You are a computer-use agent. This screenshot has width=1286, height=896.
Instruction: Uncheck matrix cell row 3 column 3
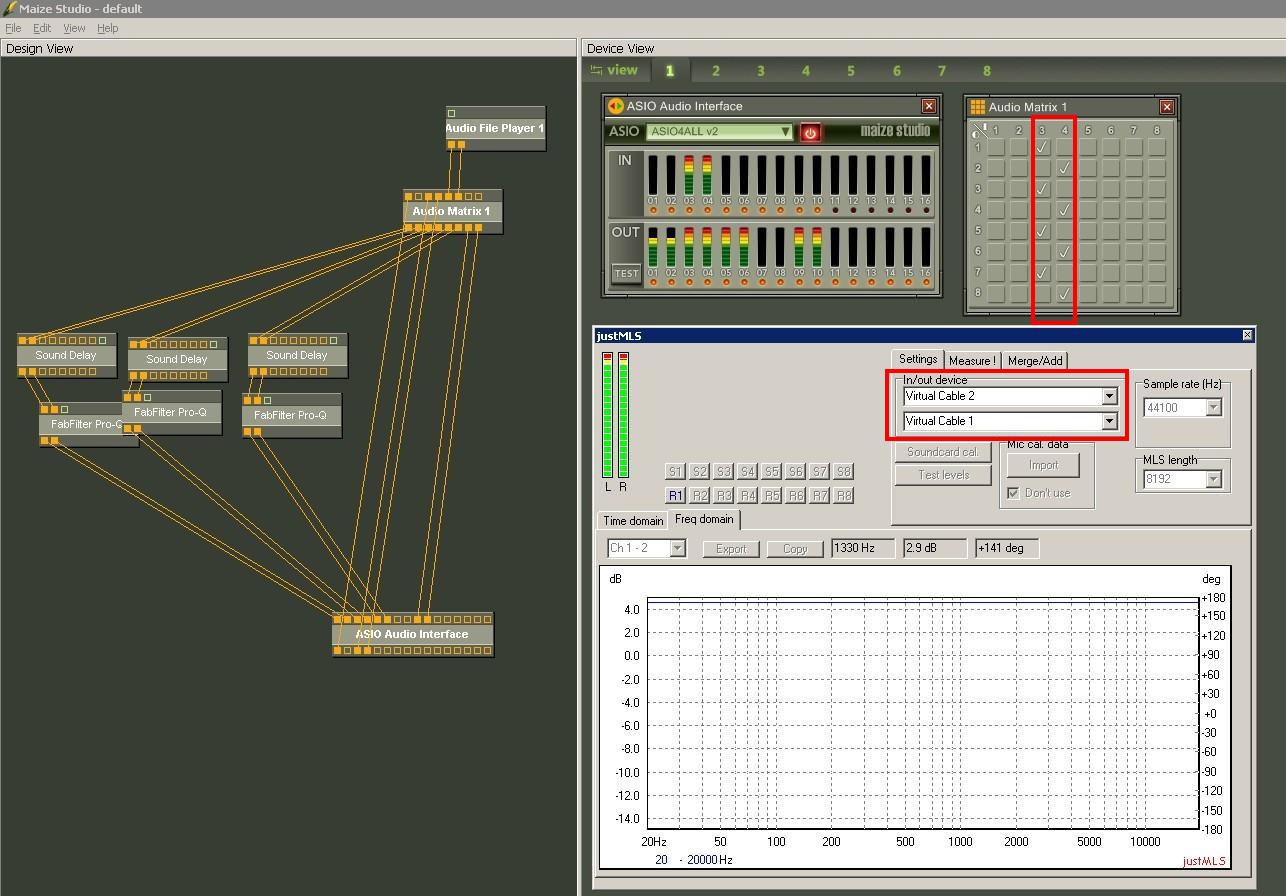[x=1042, y=189]
